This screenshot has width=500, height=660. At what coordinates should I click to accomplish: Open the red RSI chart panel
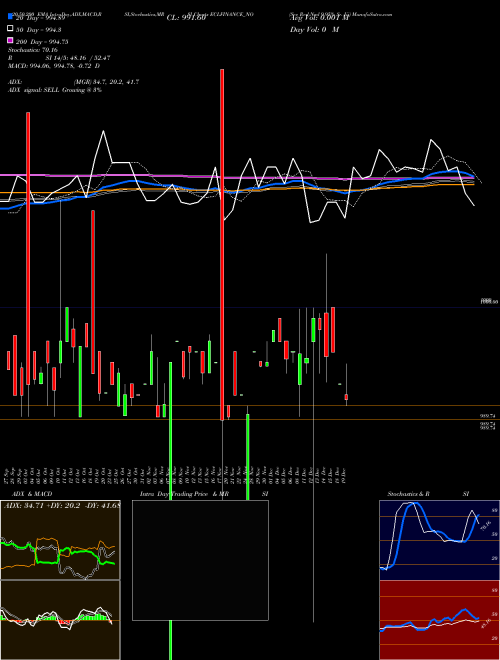439,620
